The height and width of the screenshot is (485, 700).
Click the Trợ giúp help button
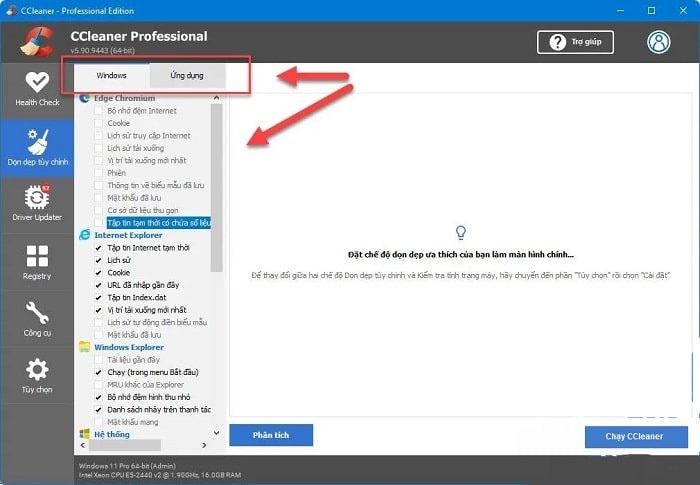point(575,42)
